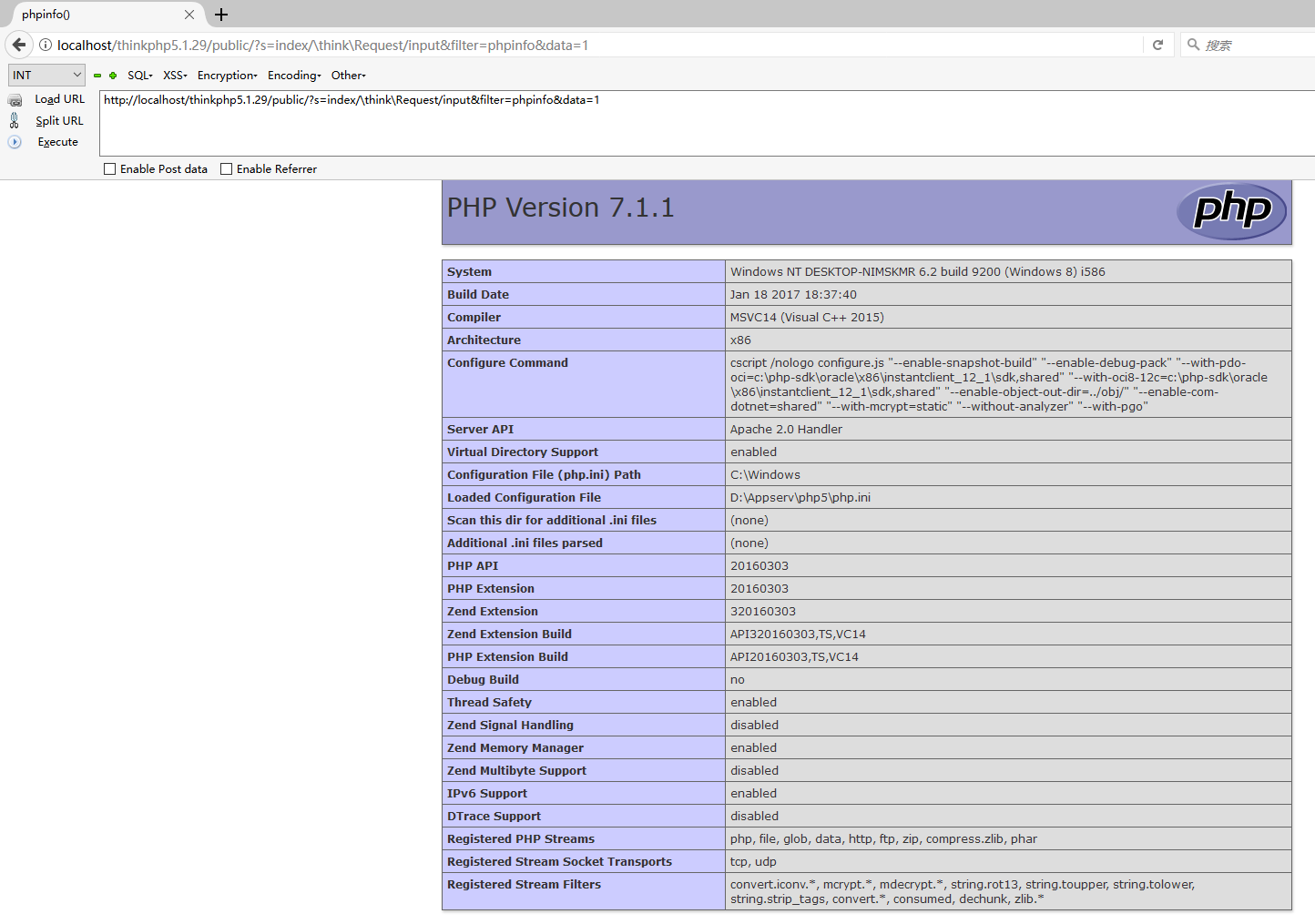Click the browser address bar URL

point(322,46)
